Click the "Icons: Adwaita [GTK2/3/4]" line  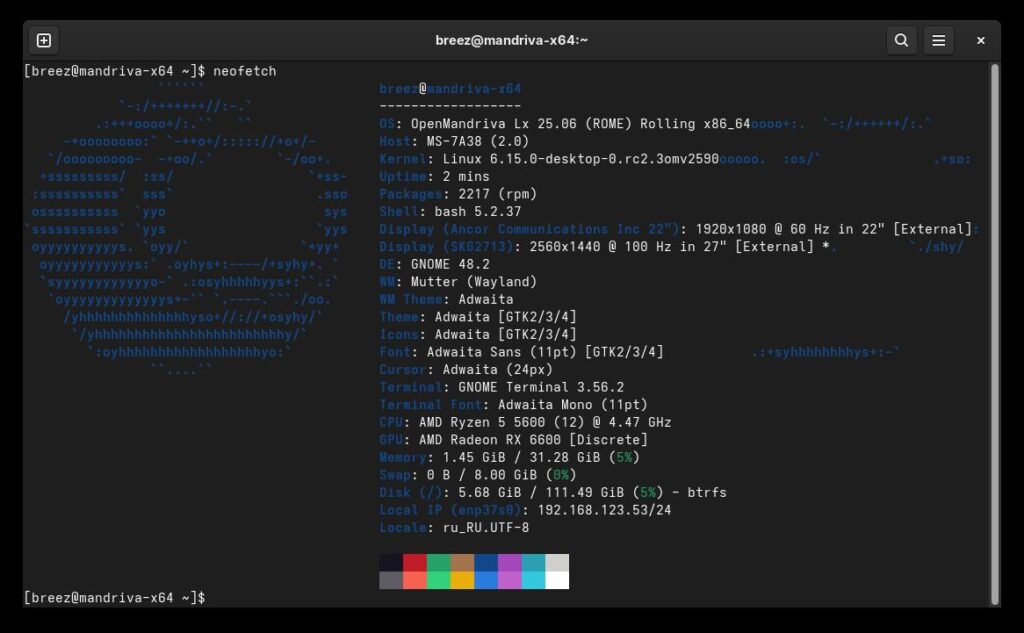tap(478, 334)
